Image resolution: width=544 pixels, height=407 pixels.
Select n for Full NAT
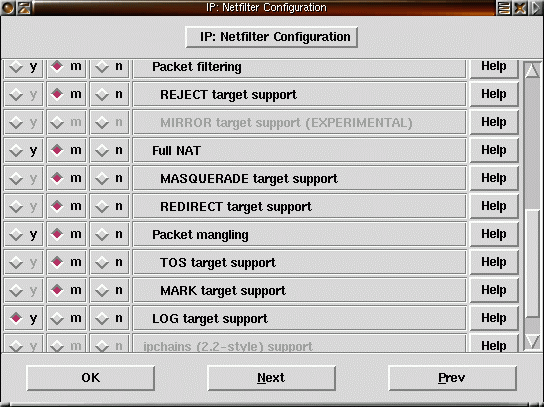click(110, 150)
